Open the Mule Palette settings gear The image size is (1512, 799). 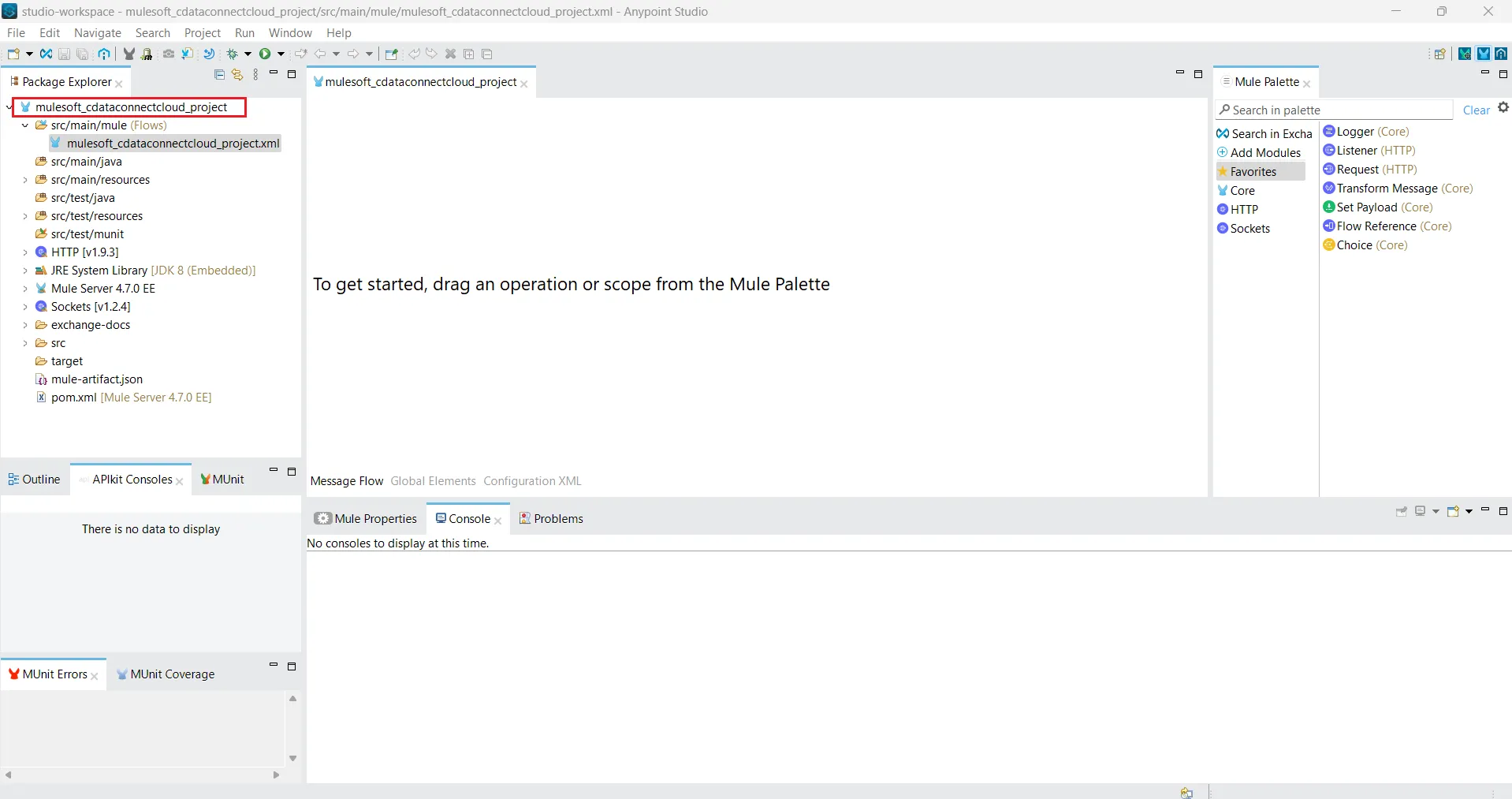click(1503, 107)
